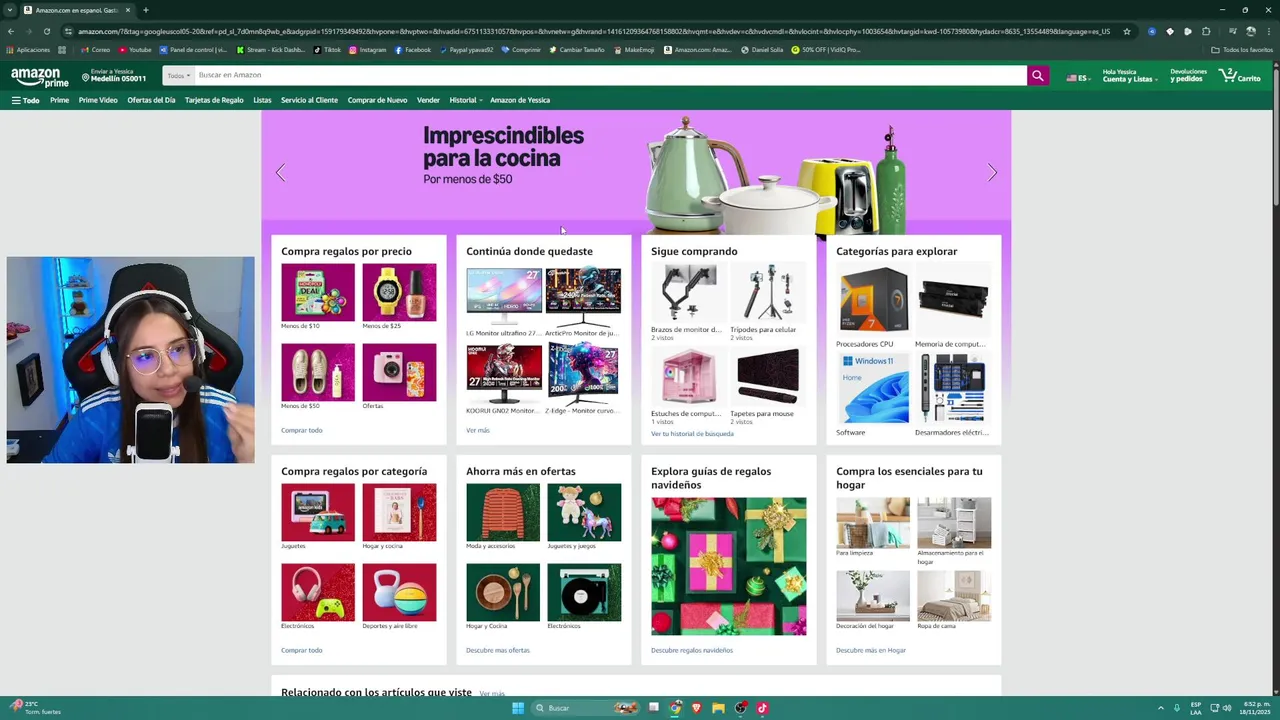The height and width of the screenshot is (720, 1280).
Task: Click Ver más under Continúa donde quedaste
Action: tap(478, 430)
